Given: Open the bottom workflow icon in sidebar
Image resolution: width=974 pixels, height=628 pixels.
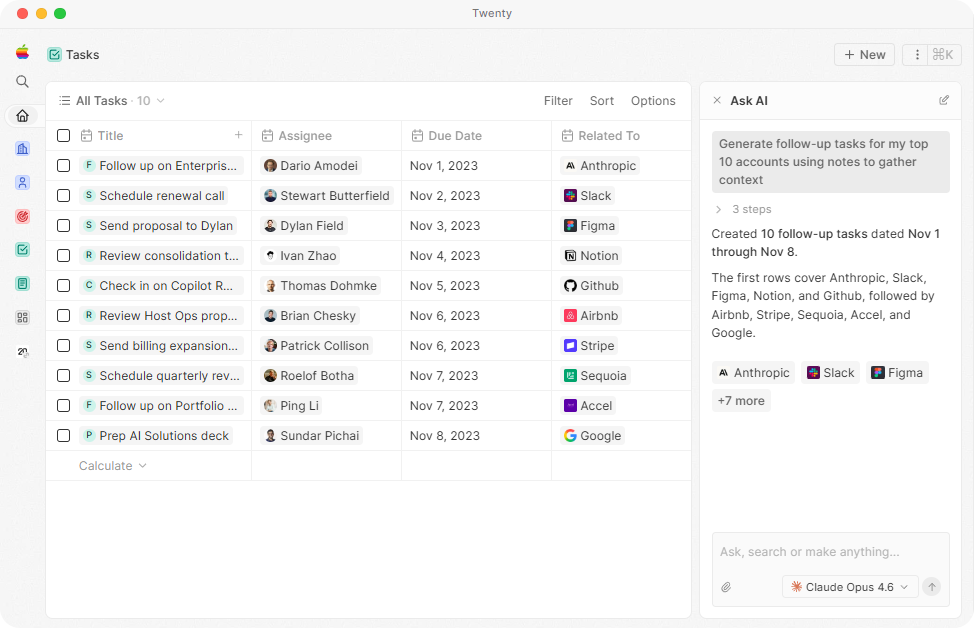Looking at the screenshot, I should (x=22, y=352).
